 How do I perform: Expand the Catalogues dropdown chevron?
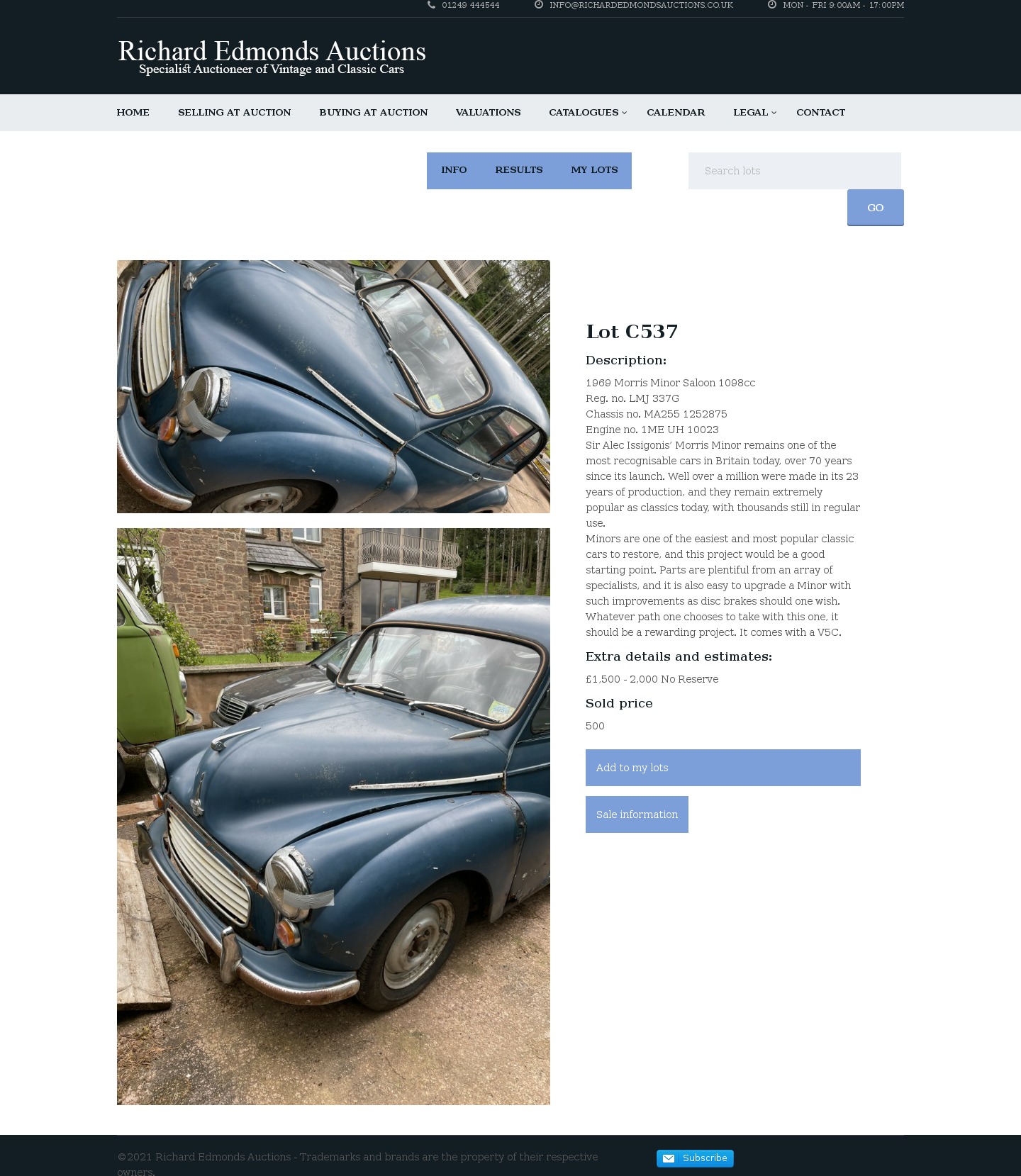(x=624, y=113)
